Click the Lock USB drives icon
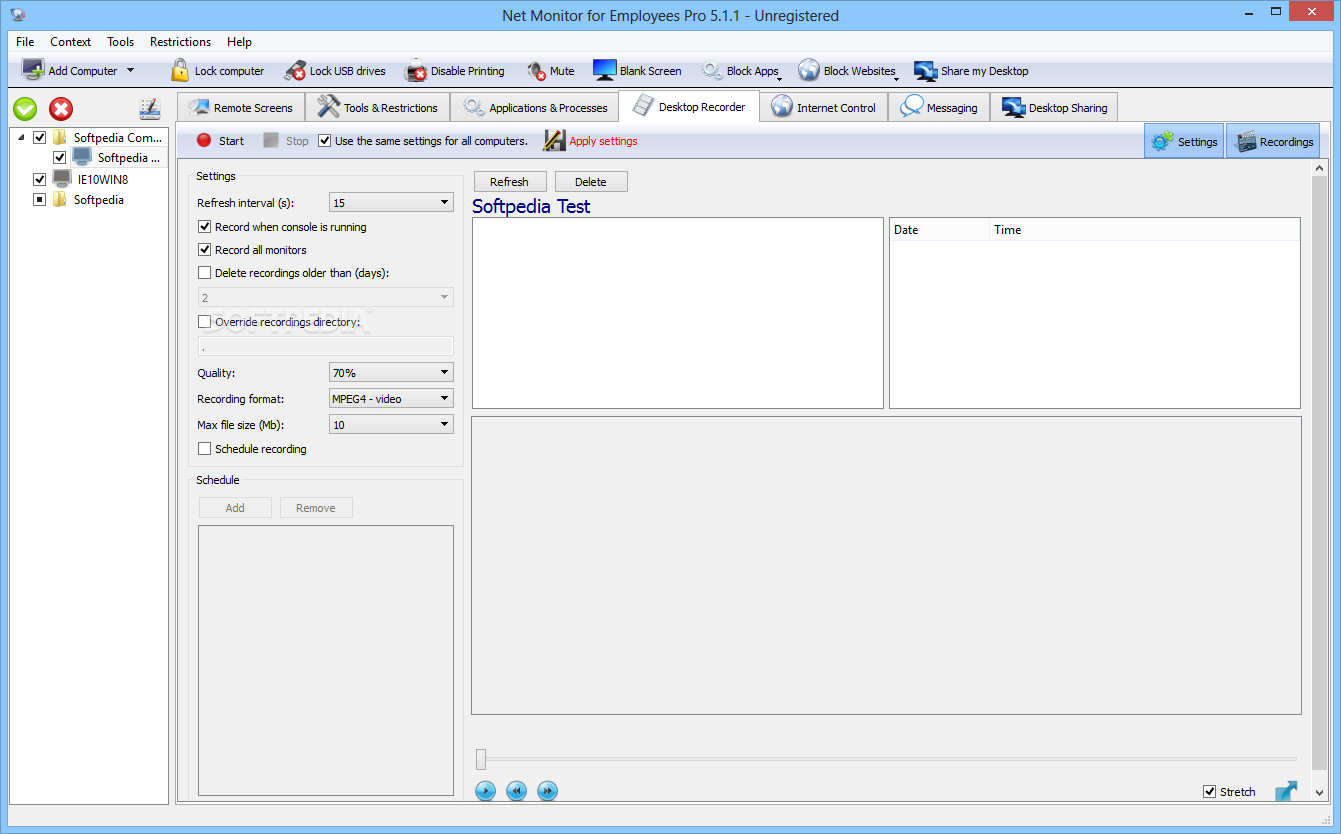 (295, 70)
